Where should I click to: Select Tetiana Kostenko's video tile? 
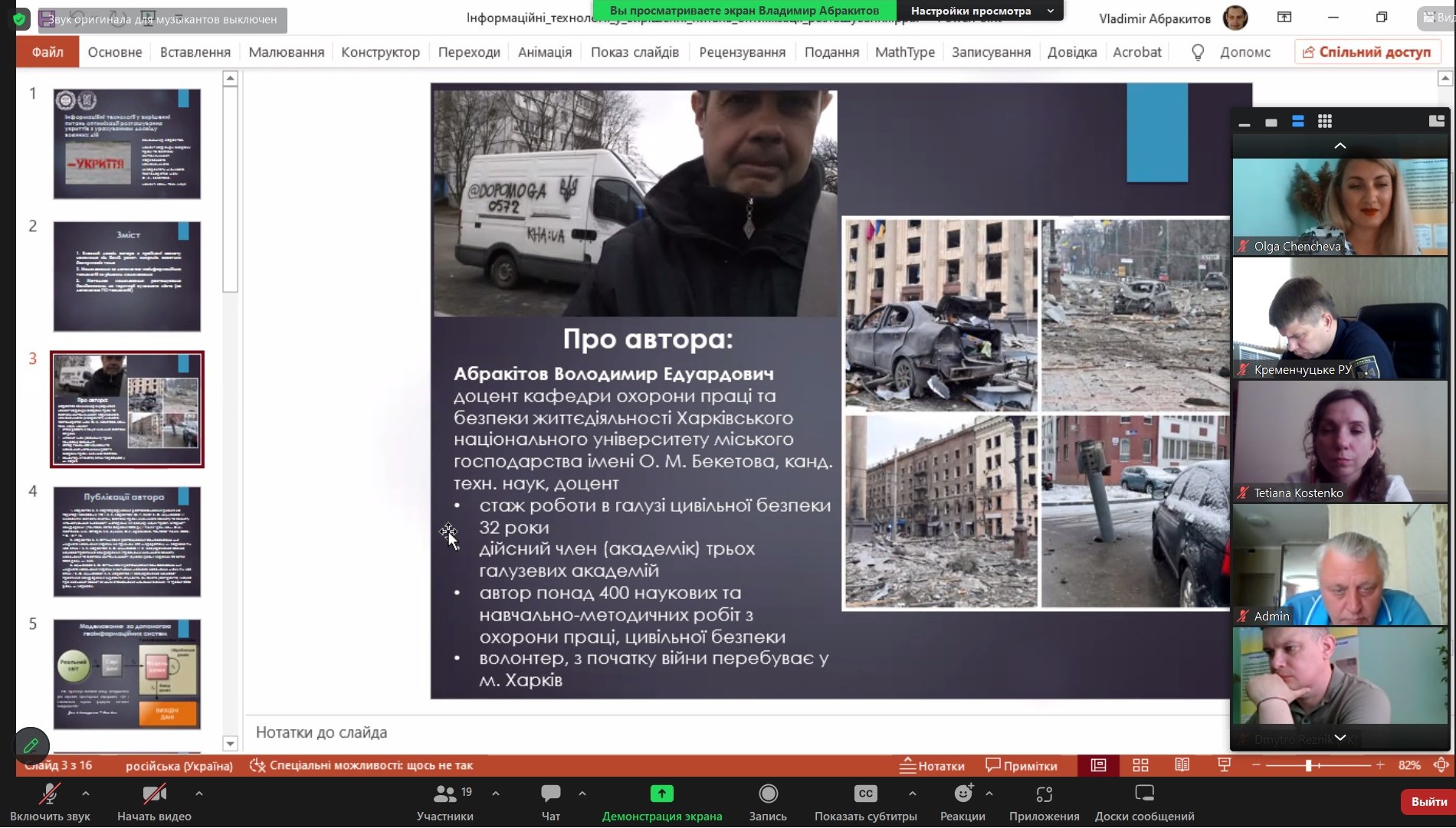click(x=1340, y=441)
